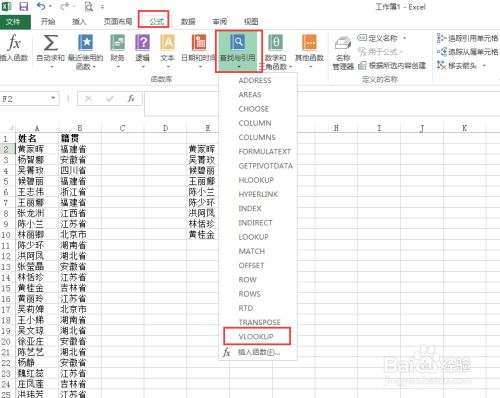Viewport: 500px width, 398px height.
Task: Open Math and Trig functions icon
Action: (276, 43)
